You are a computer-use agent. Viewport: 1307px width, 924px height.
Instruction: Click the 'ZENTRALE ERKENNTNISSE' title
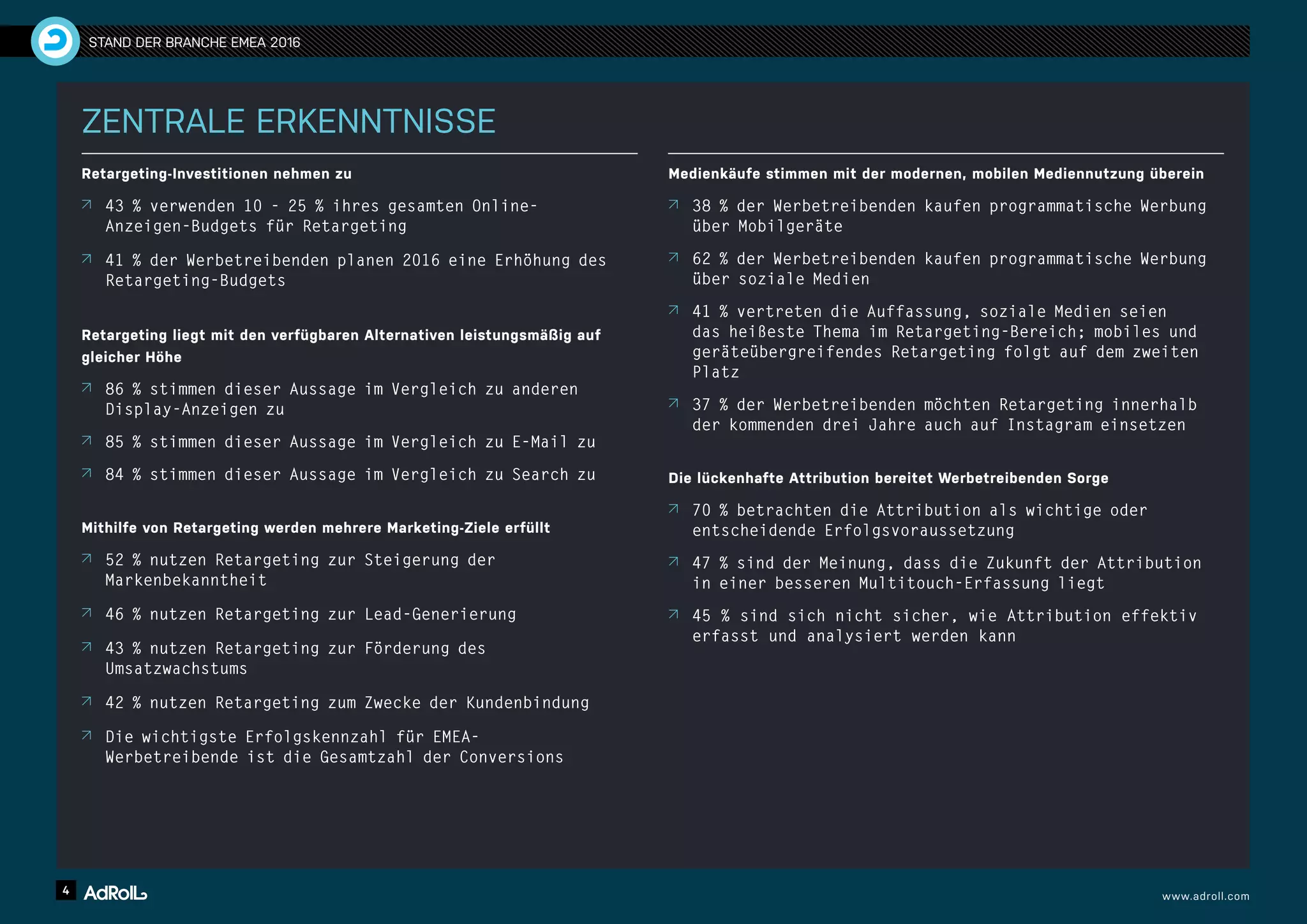tap(288, 121)
